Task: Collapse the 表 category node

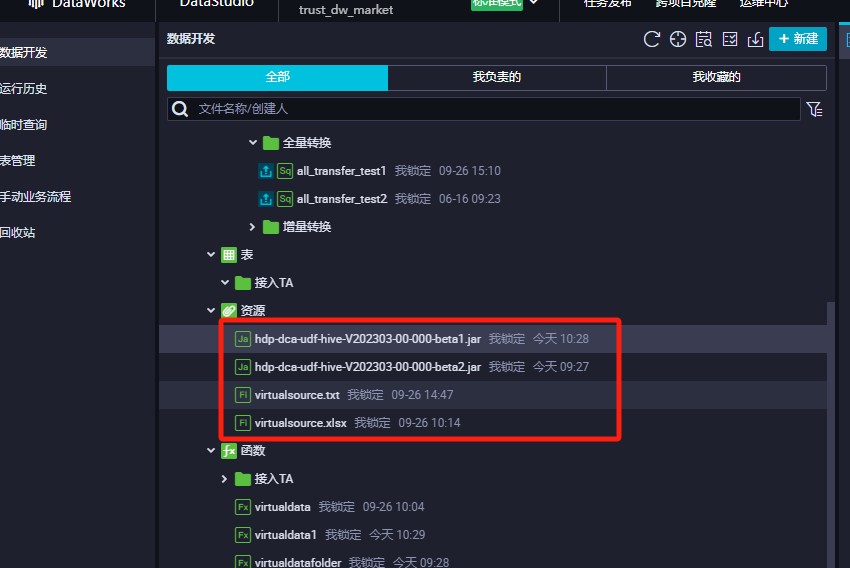Action: pos(211,254)
